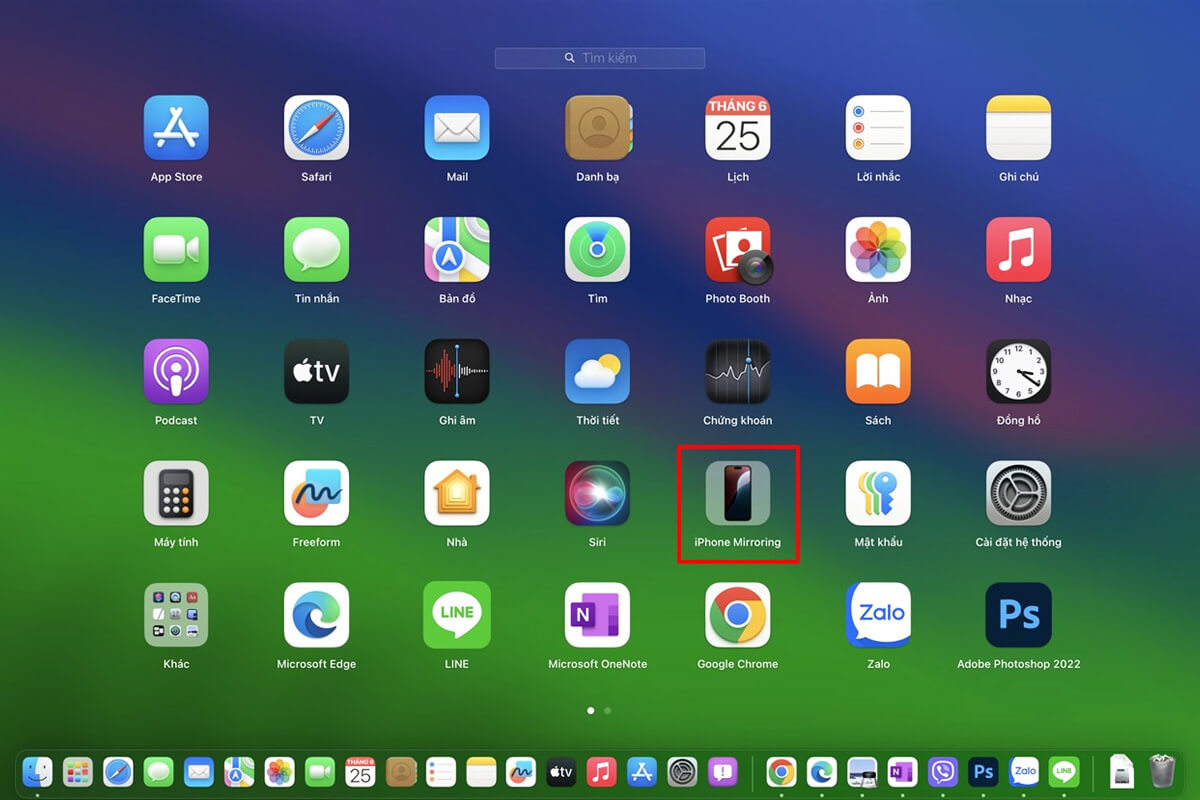Expand the Khác apps folder
The width and height of the screenshot is (1200, 800).
tap(176, 615)
